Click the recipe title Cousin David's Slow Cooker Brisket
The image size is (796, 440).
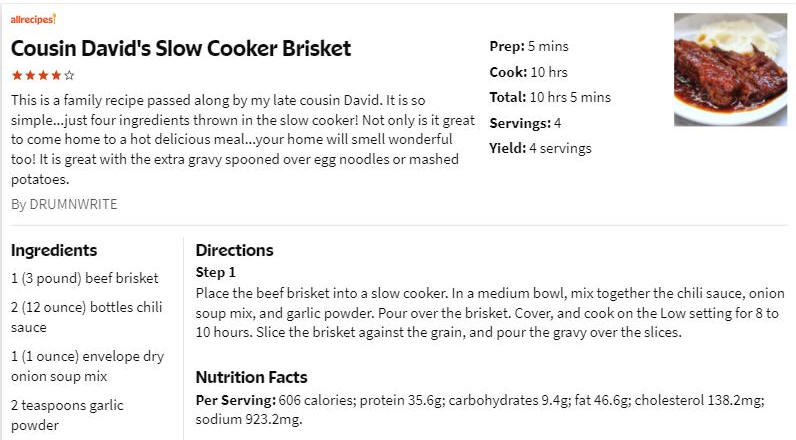[181, 48]
